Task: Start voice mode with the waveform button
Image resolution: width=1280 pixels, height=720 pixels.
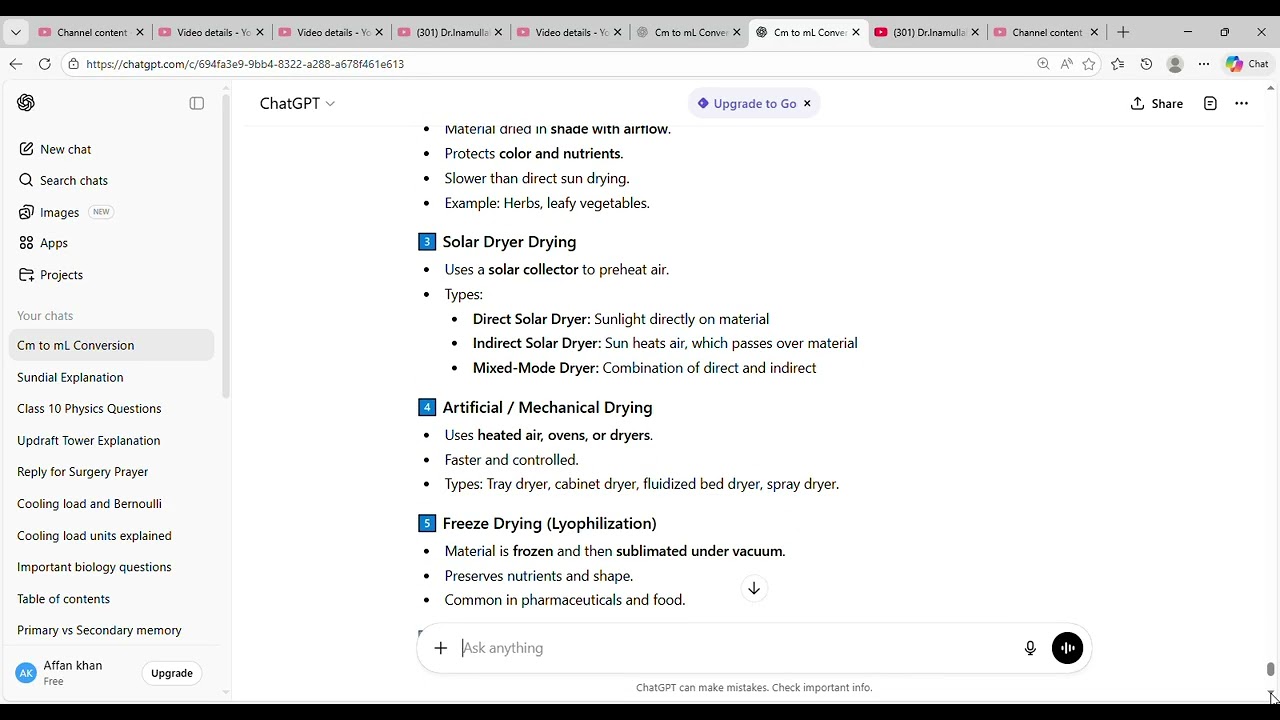Action: (1067, 648)
